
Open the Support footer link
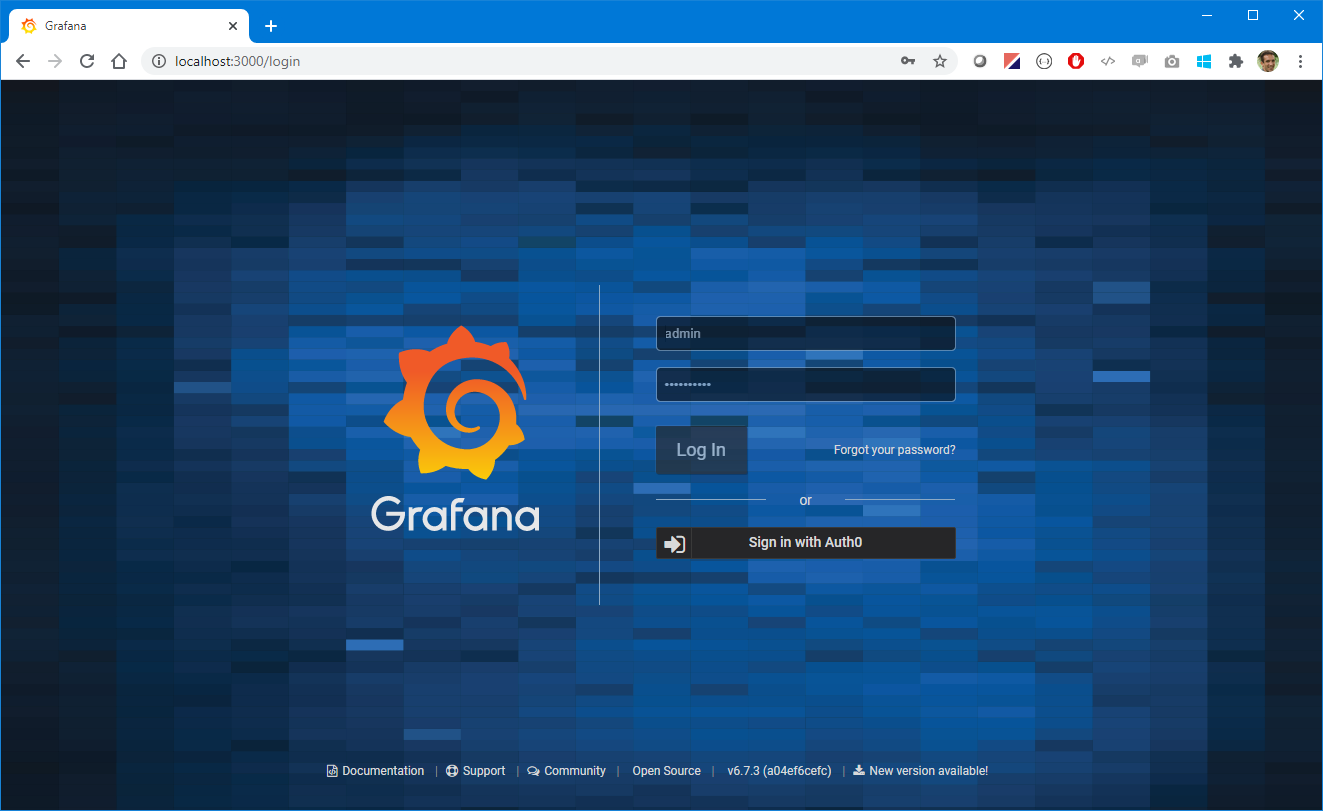tap(476, 771)
